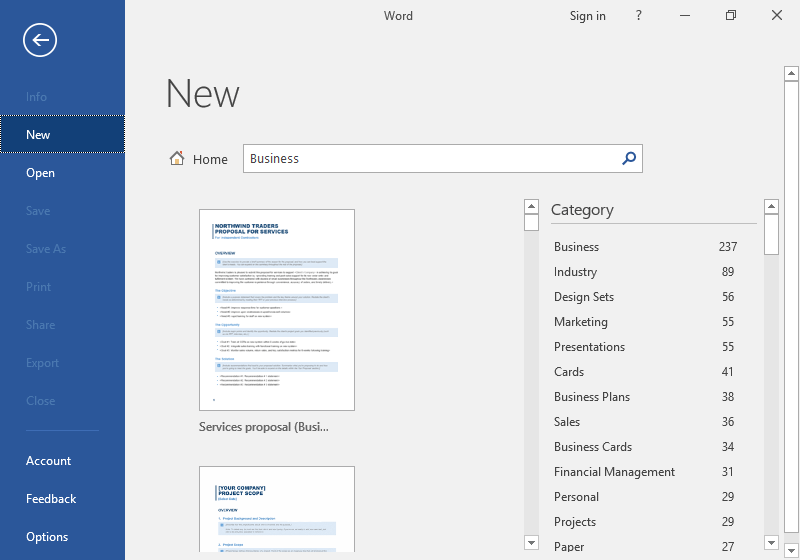Click the up arrow of the template list scrollbar
The width and height of the screenshot is (800, 560).
point(531,206)
